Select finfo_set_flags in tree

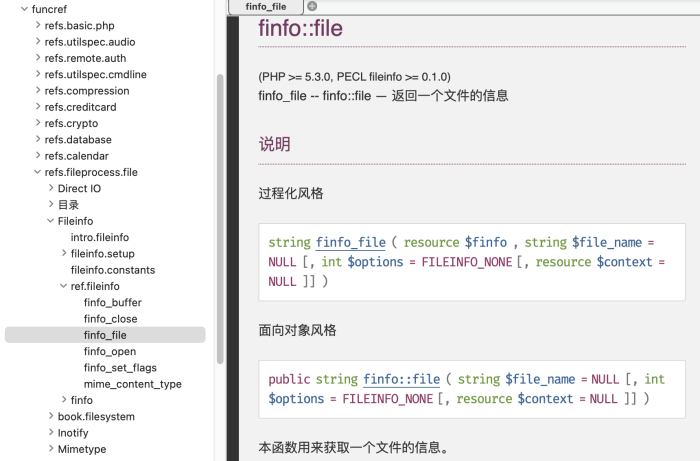tap(120, 368)
